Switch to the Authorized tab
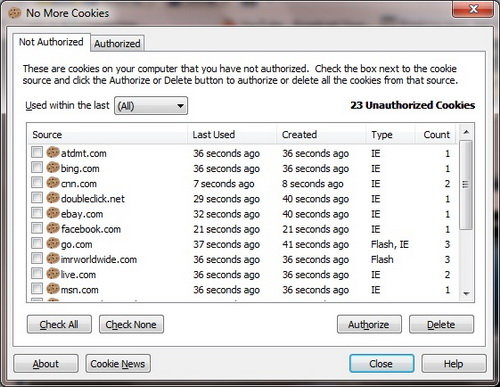 click(117, 43)
